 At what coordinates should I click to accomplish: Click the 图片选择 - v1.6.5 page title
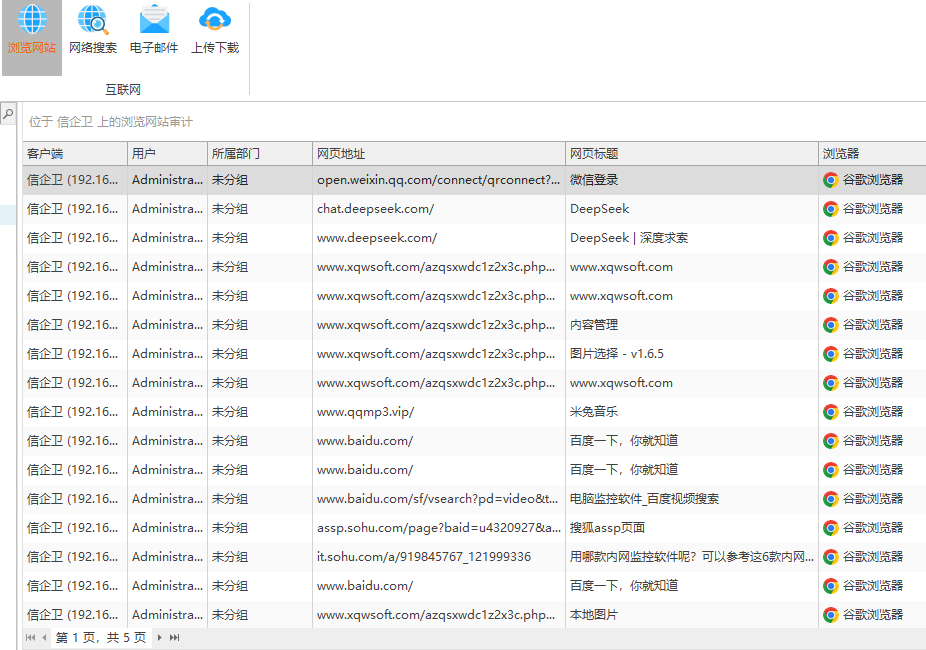coord(617,354)
